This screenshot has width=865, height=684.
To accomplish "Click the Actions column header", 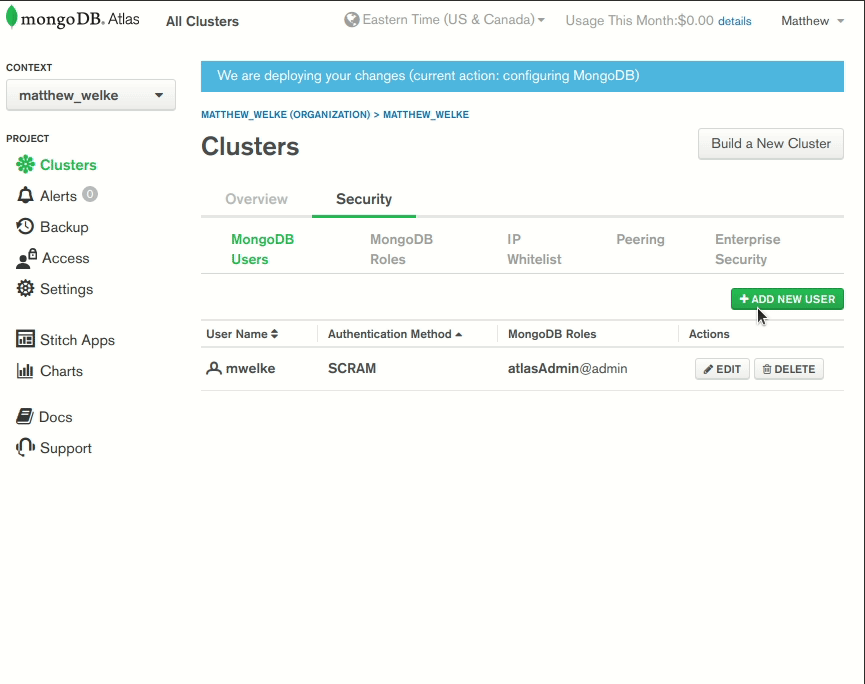I will tap(709, 334).
